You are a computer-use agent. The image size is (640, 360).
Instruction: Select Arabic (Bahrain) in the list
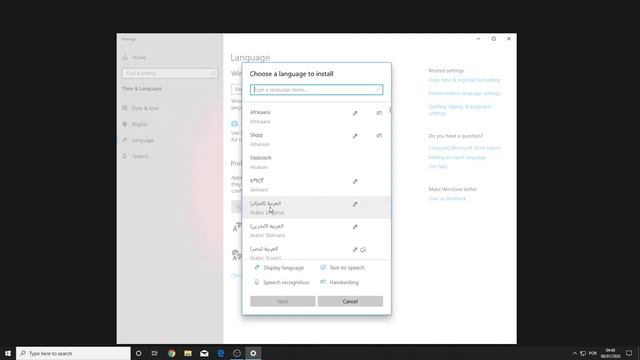(x=316, y=230)
